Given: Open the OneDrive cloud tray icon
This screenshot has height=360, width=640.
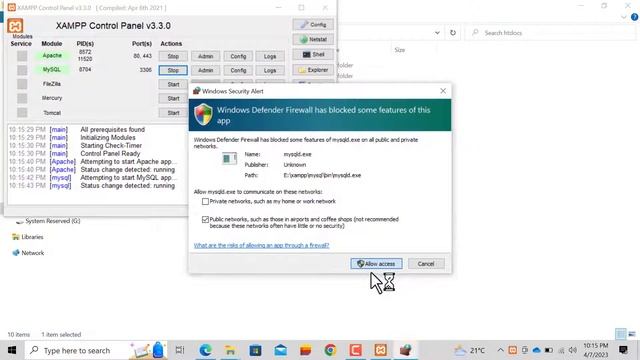Looking at the screenshot, I should click(x=536, y=350).
